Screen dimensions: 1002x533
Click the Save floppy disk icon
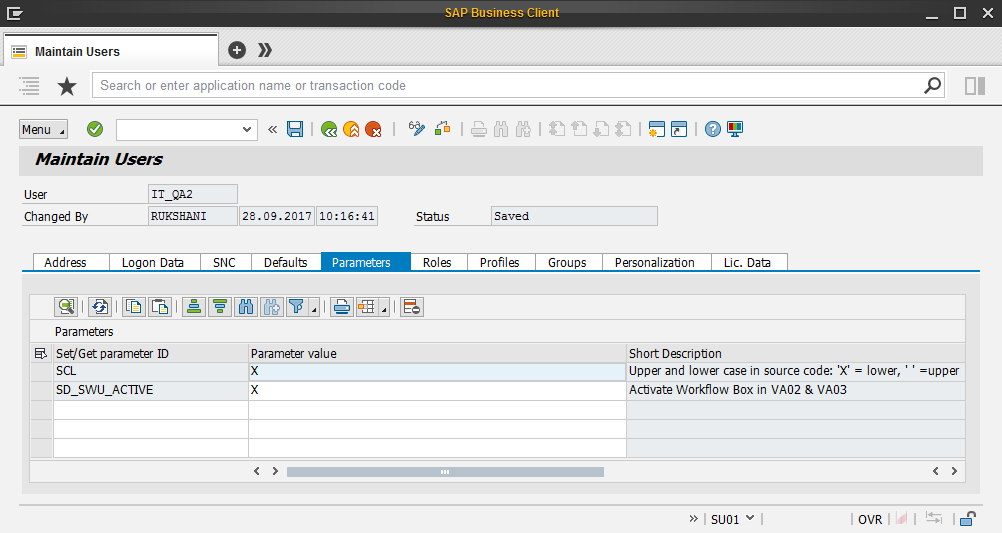point(295,129)
